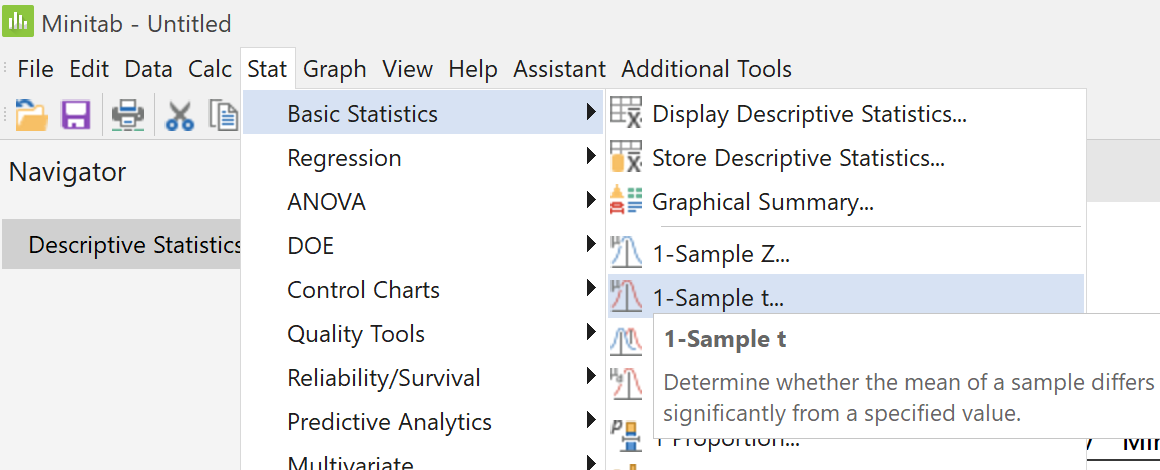
Task: Close the open Stat menu
Action: point(267,69)
